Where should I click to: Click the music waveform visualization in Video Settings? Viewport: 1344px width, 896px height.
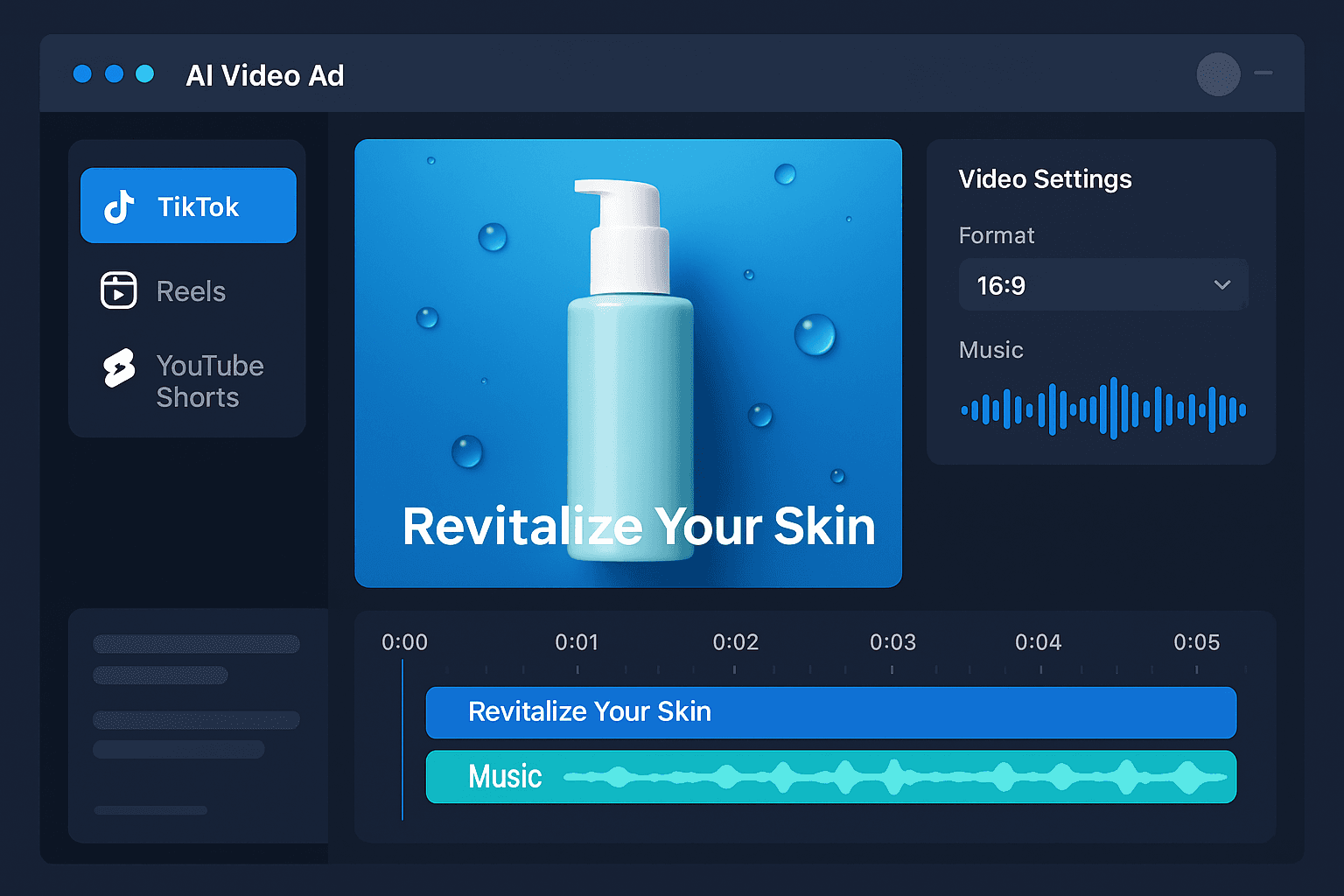1102,408
